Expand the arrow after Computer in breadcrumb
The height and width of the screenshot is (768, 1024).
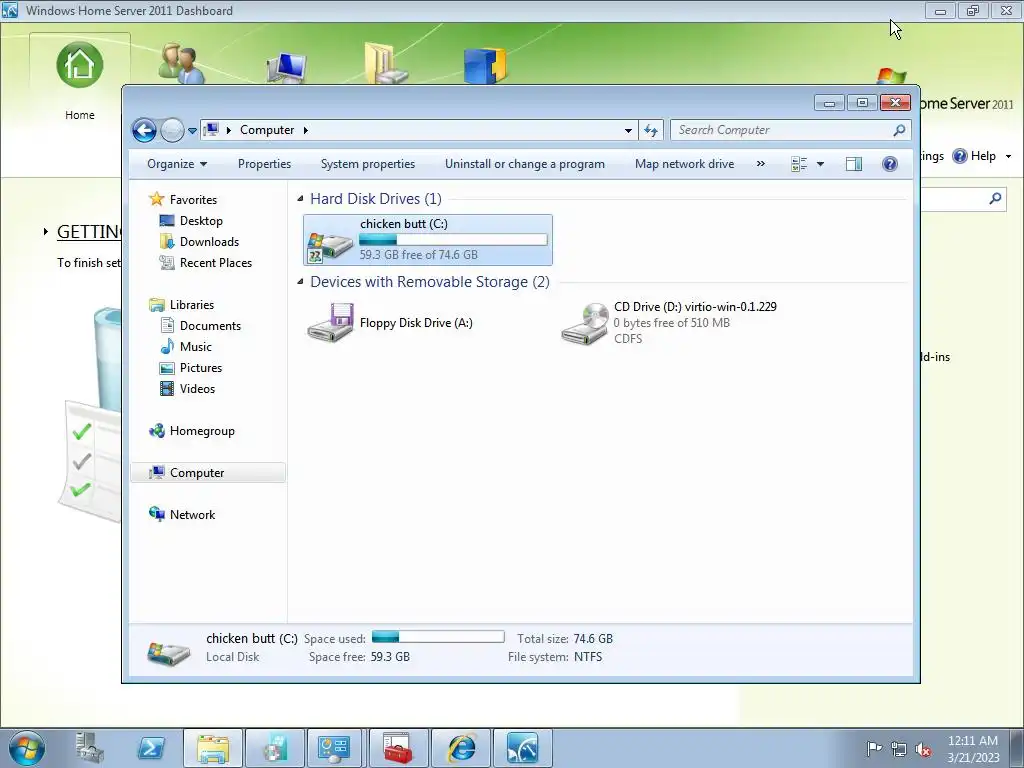click(x=305, y=130)
